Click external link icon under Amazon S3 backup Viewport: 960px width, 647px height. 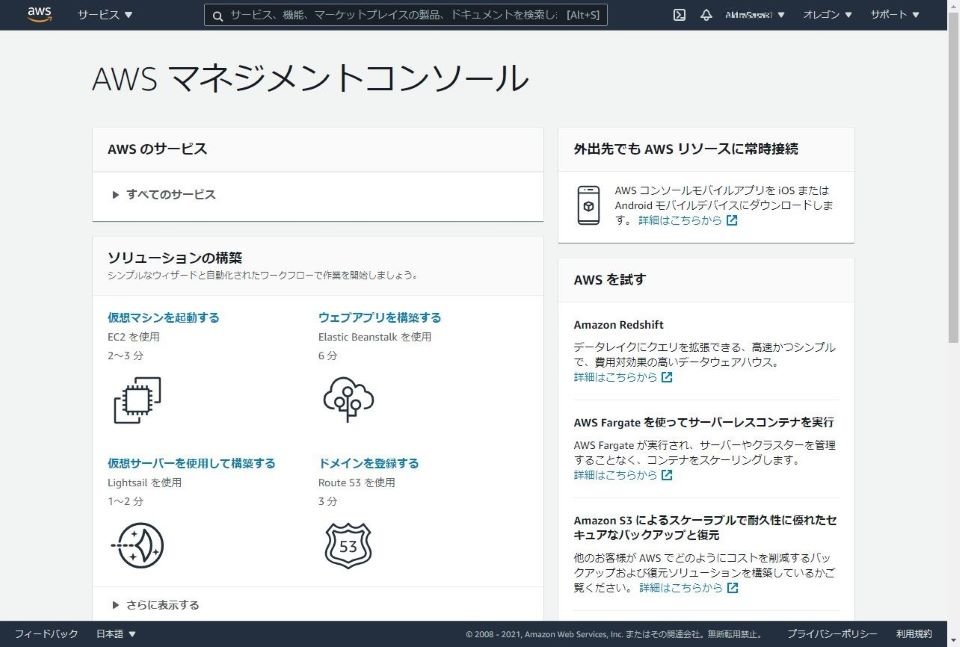click(x=732, y=588)
